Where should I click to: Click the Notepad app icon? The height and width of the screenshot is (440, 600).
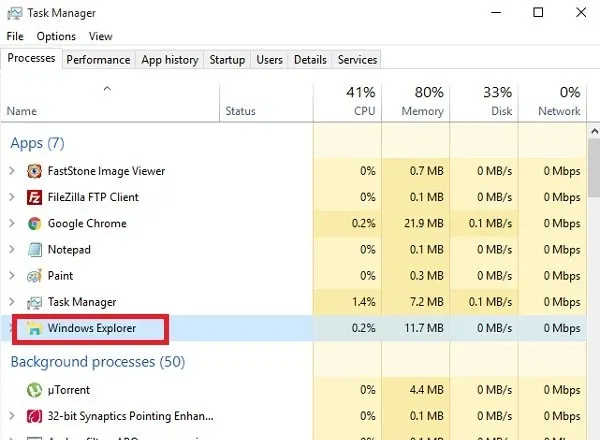pyautogui.click(x=34, y=250)
